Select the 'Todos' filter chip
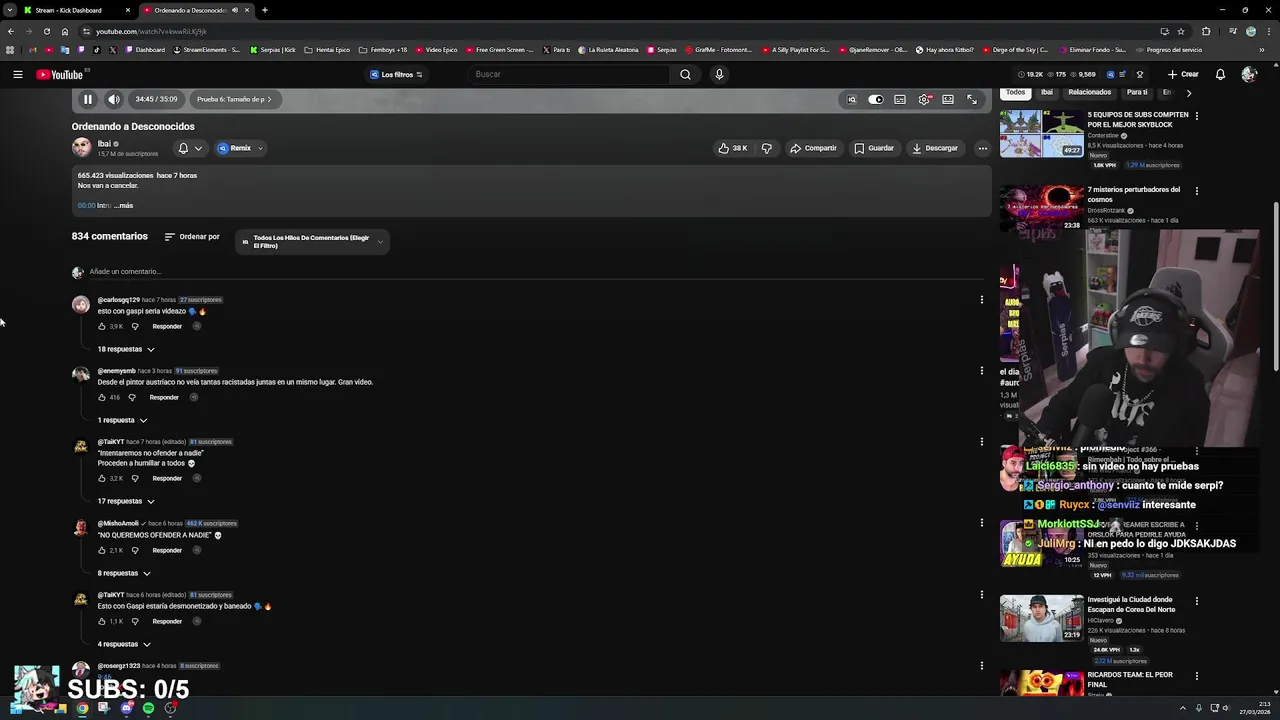Screen dimensions: 1280x720 (1016, 92)
